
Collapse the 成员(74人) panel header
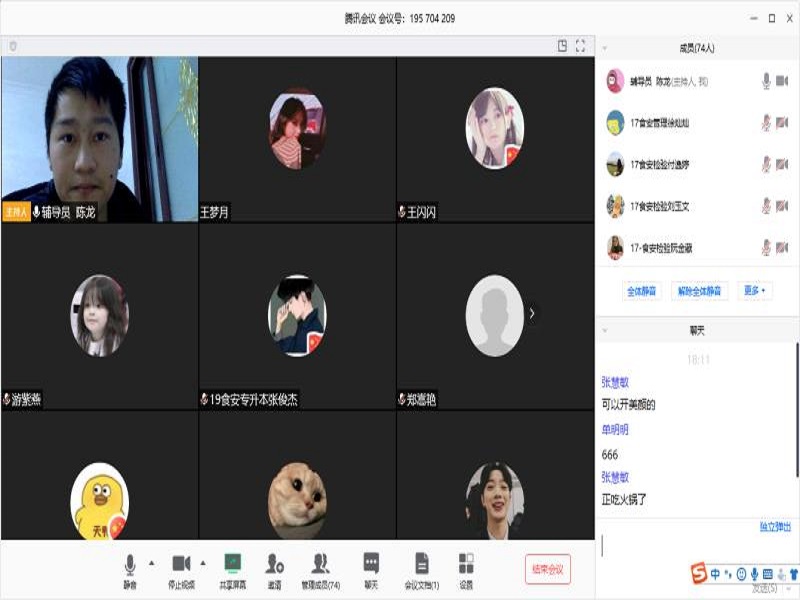point(605,48)
